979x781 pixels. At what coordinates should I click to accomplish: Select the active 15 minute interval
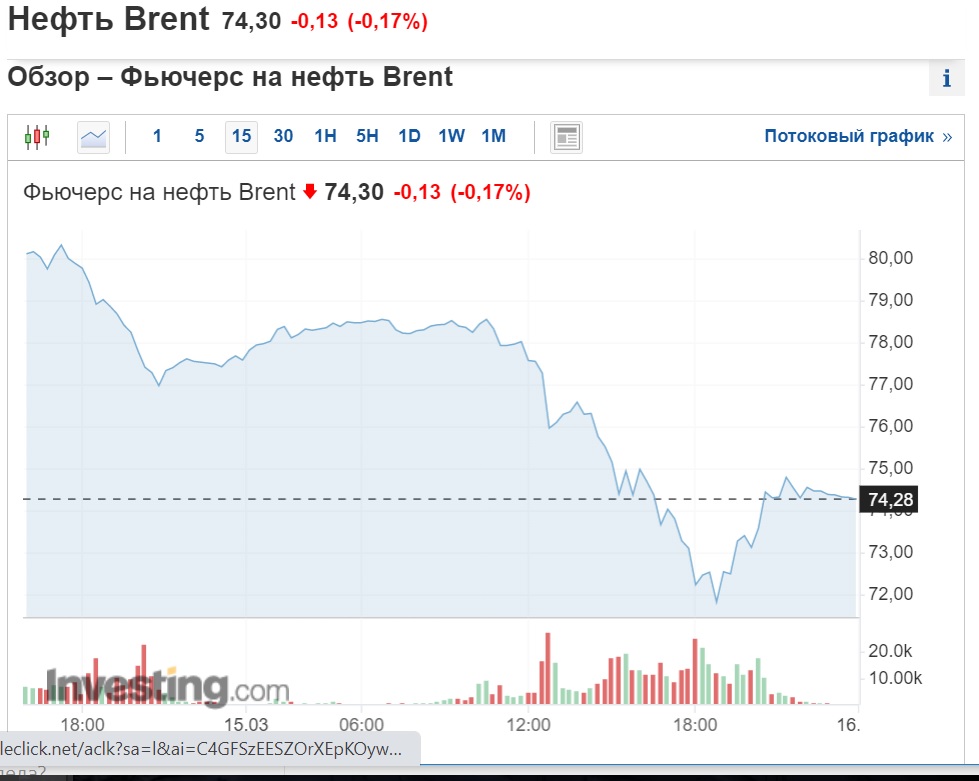point(241,136)
